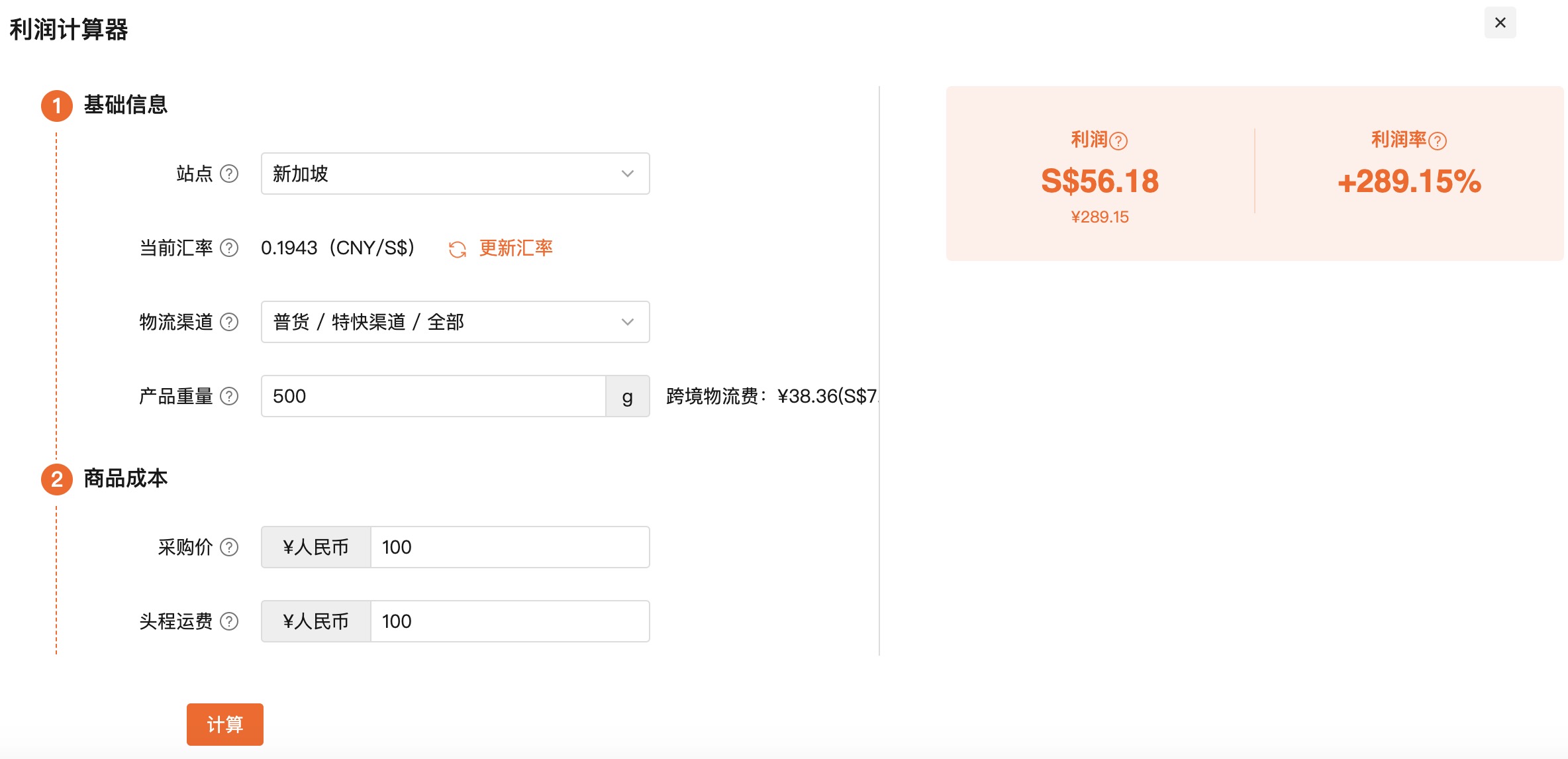1568x759 pixels.
Task: Click step 1 基础信息 section heading
Action: (x=125, y=105)
